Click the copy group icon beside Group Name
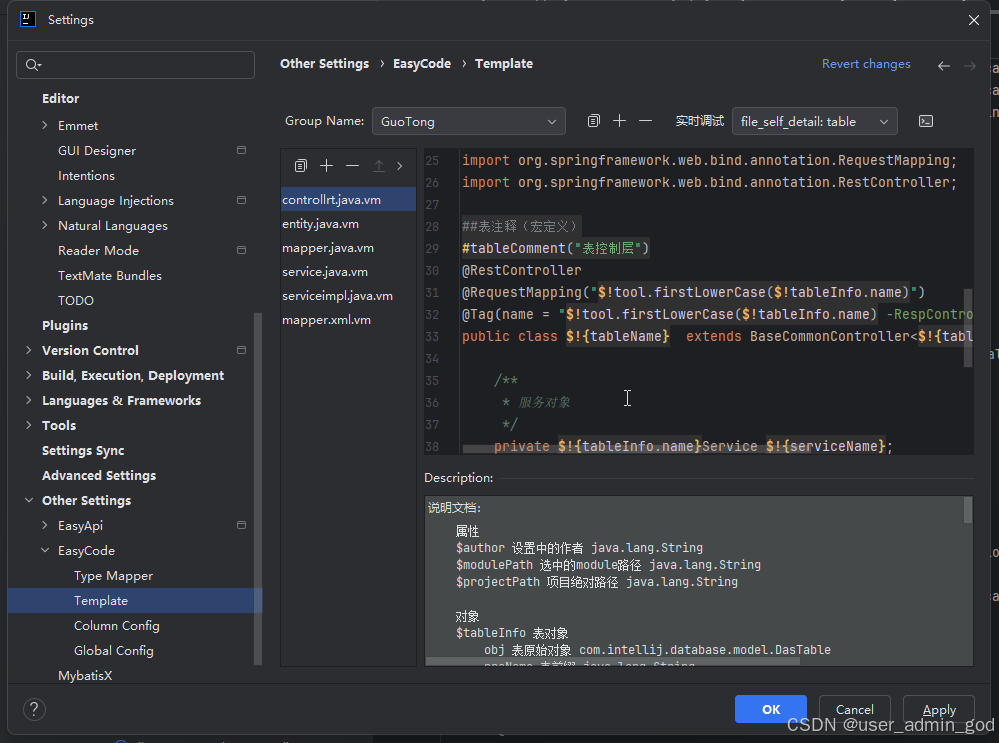Image resolution: width=999 pixels, height=743 pixels. [593, 120]
